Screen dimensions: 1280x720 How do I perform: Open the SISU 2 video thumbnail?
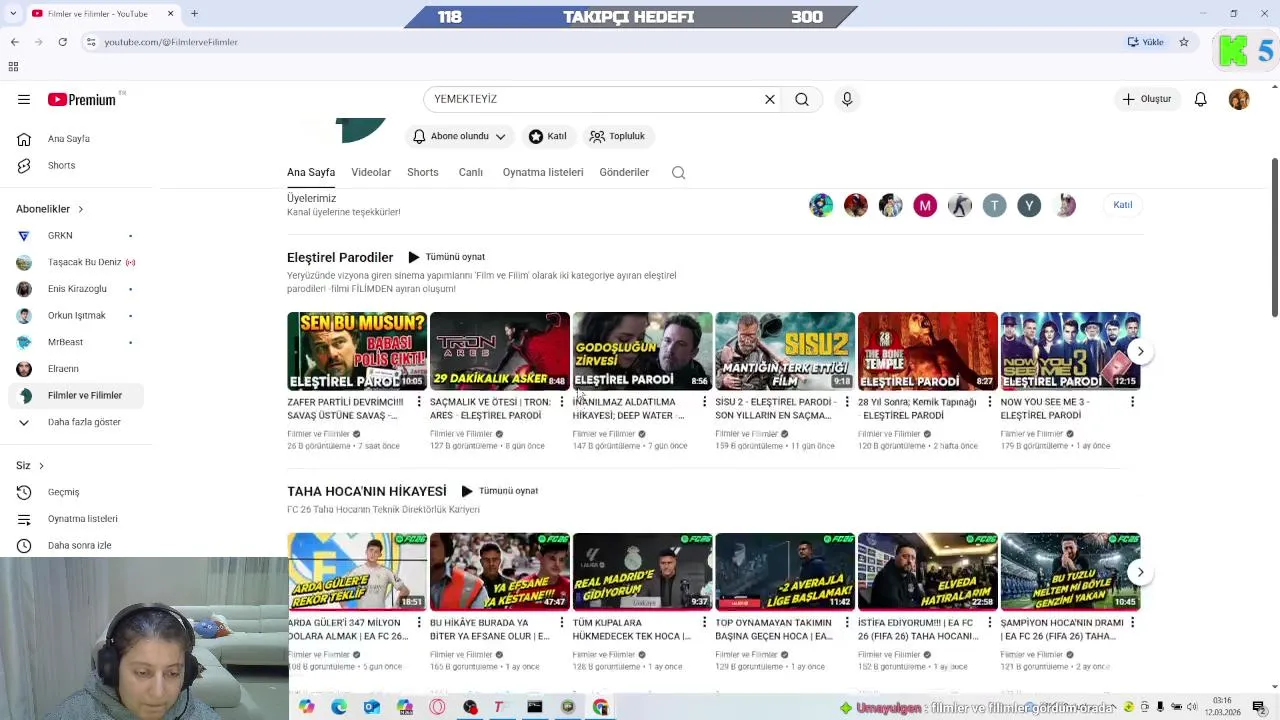tap(785, 351)
